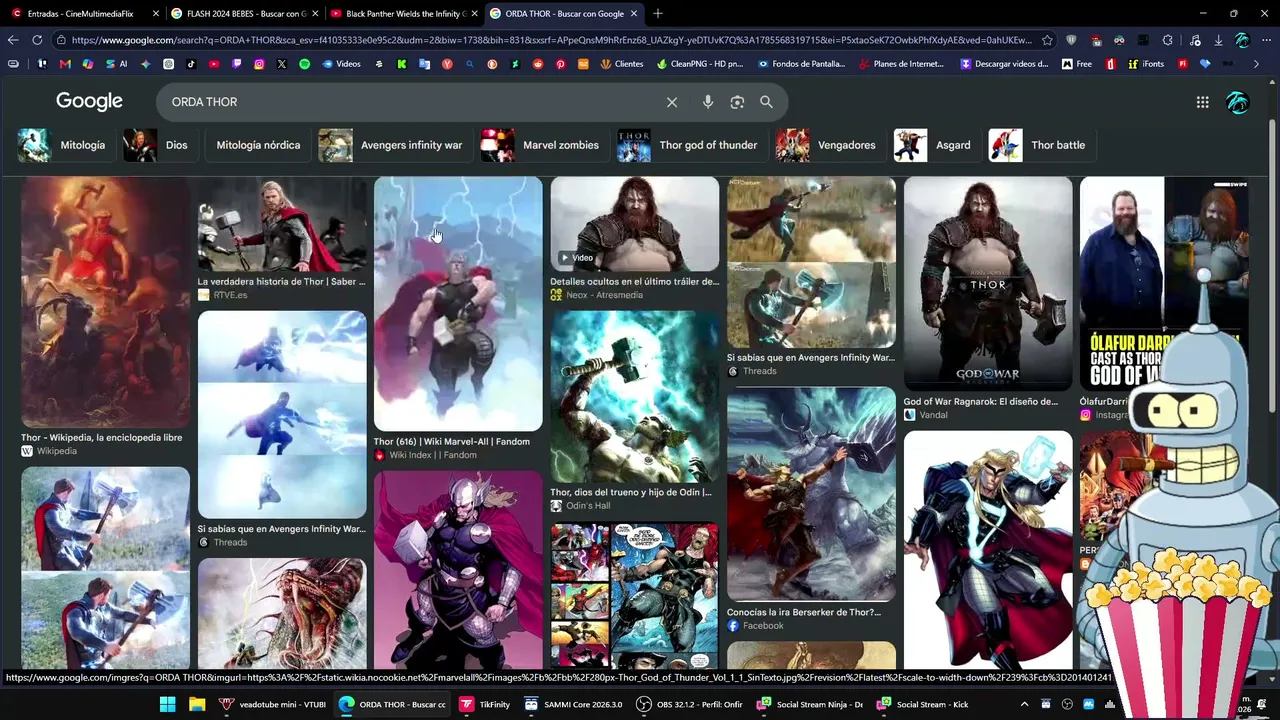Switch to the FLASH 2024 BEBES tab

pyautogui.click(x=244, y=14)
